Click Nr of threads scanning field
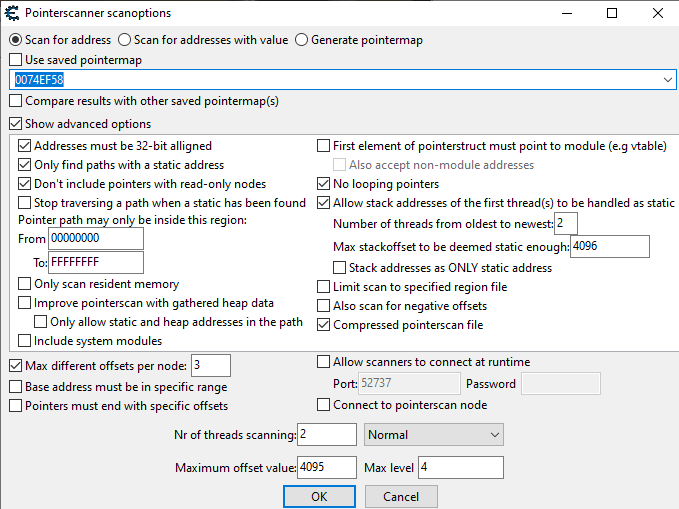The height and width of the screenshot is (509, 679). [x=327, y=434]
